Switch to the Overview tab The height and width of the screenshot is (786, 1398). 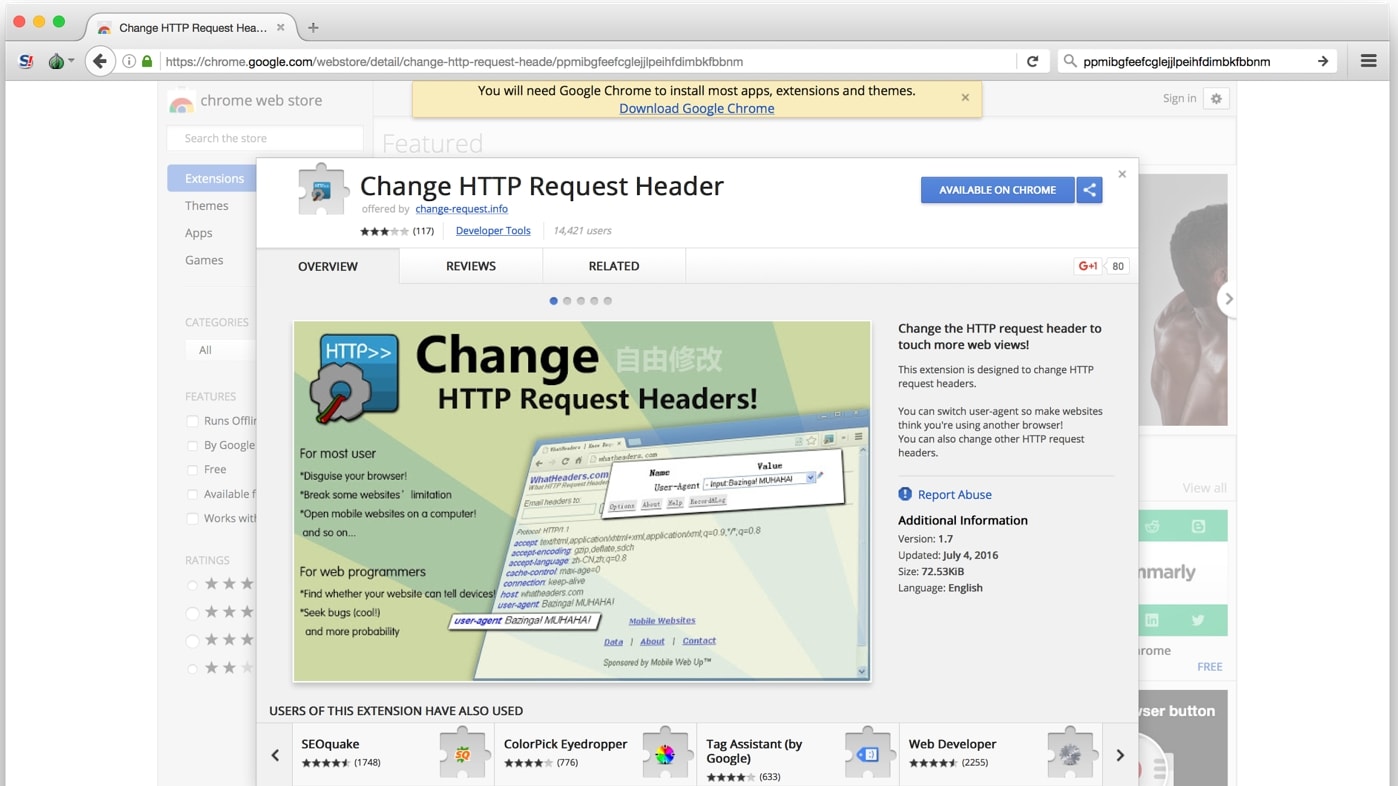[x=328, y=266]
